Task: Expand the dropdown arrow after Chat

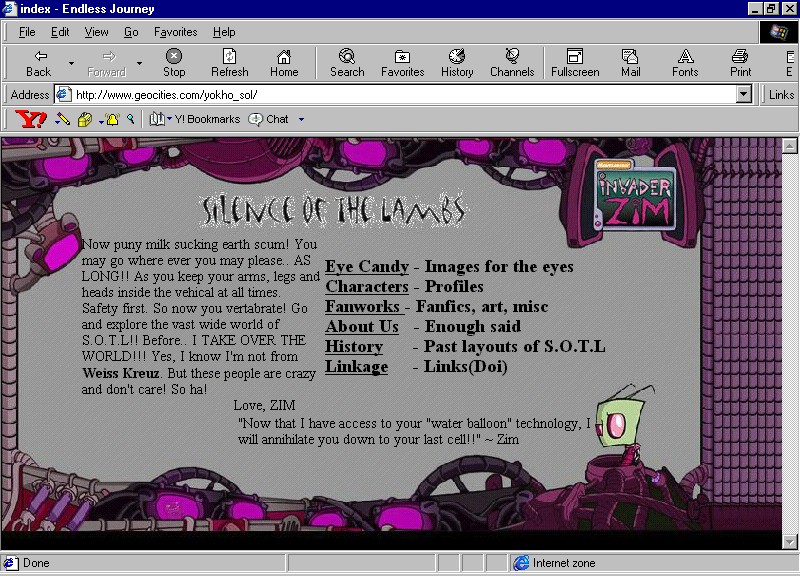Action: click(301, 119)
